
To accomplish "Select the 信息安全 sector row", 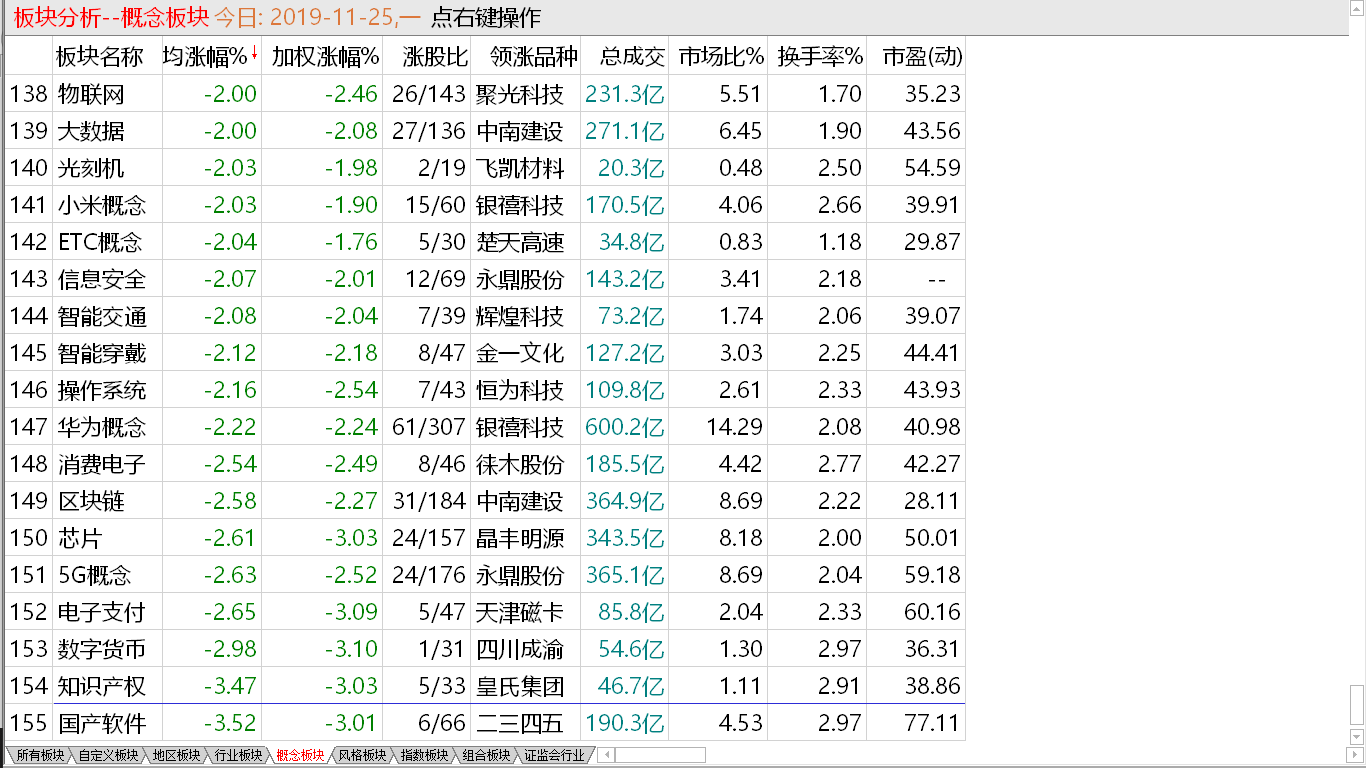I will point(485,279).
